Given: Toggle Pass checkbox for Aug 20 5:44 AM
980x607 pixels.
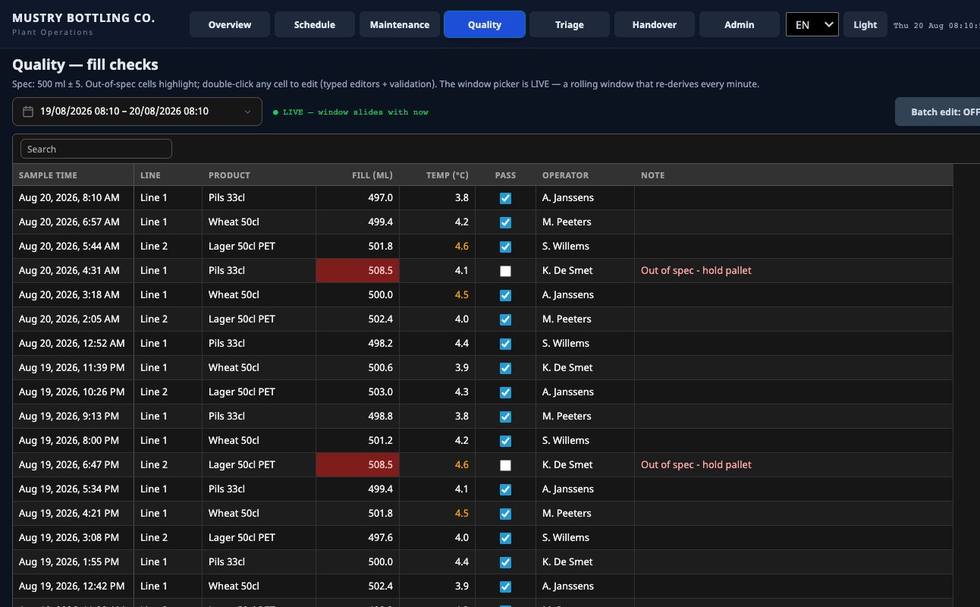Looking at the screenshot, I should [506, 247].
